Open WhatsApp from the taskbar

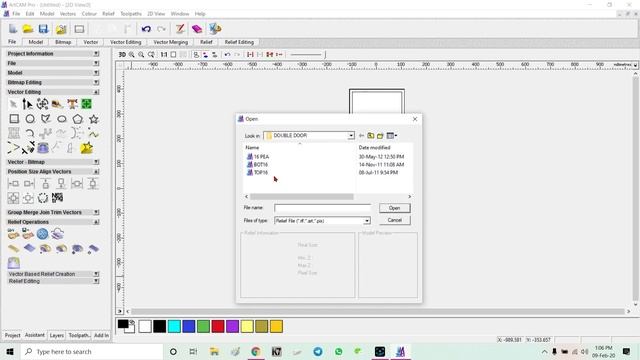pos(338,351)
